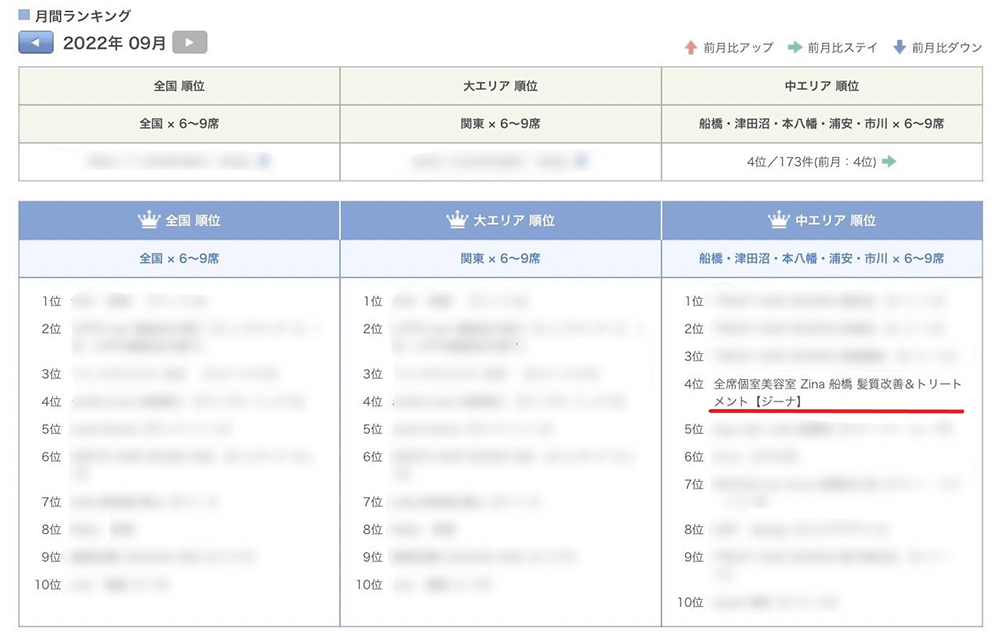Click the green 前月比ステイ arrow in the legend

795,47
